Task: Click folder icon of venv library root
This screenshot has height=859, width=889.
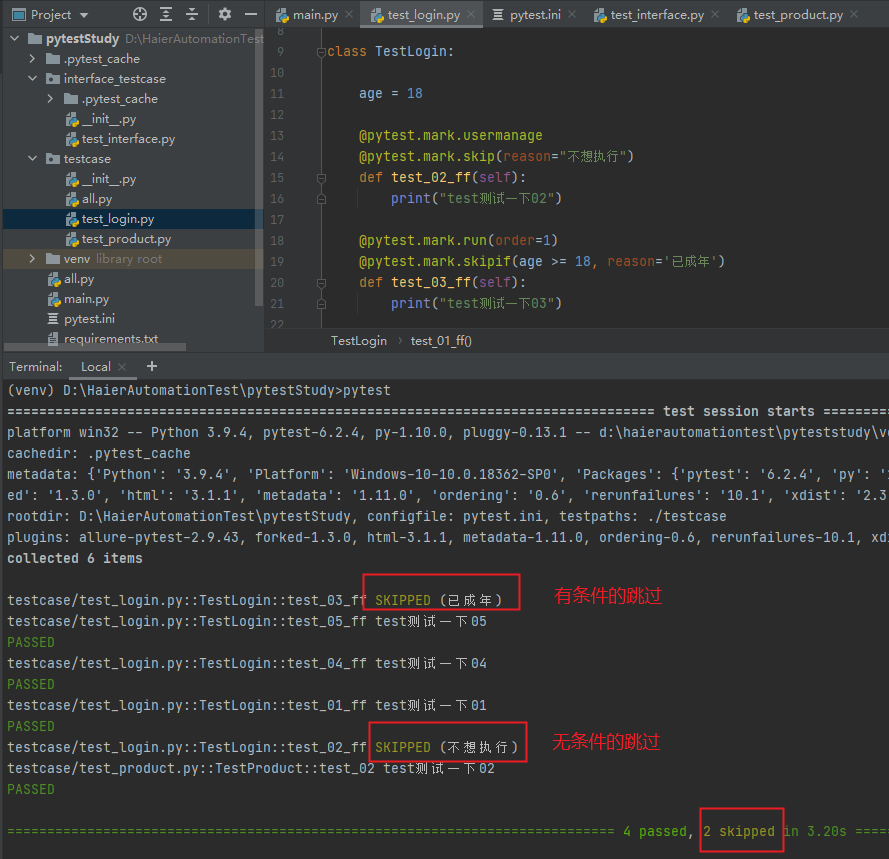Action: pyautogui.click(x=53, y=259)
